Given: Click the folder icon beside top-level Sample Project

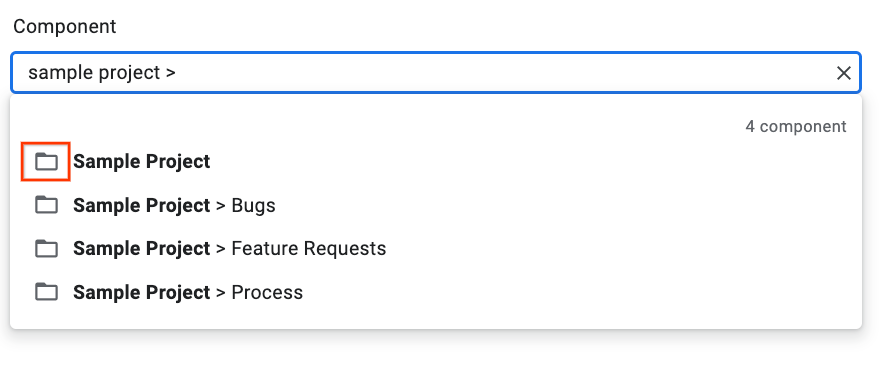Looking at the screenshot, I should tap(46, 162).
